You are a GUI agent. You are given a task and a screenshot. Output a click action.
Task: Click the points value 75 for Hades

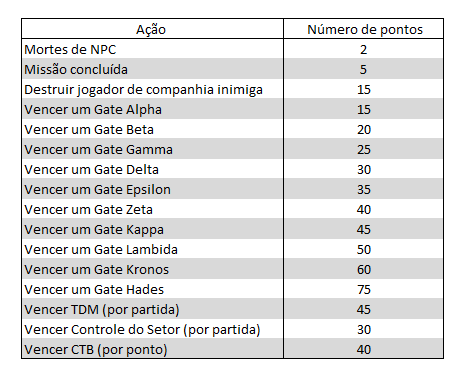click(364, 289)
